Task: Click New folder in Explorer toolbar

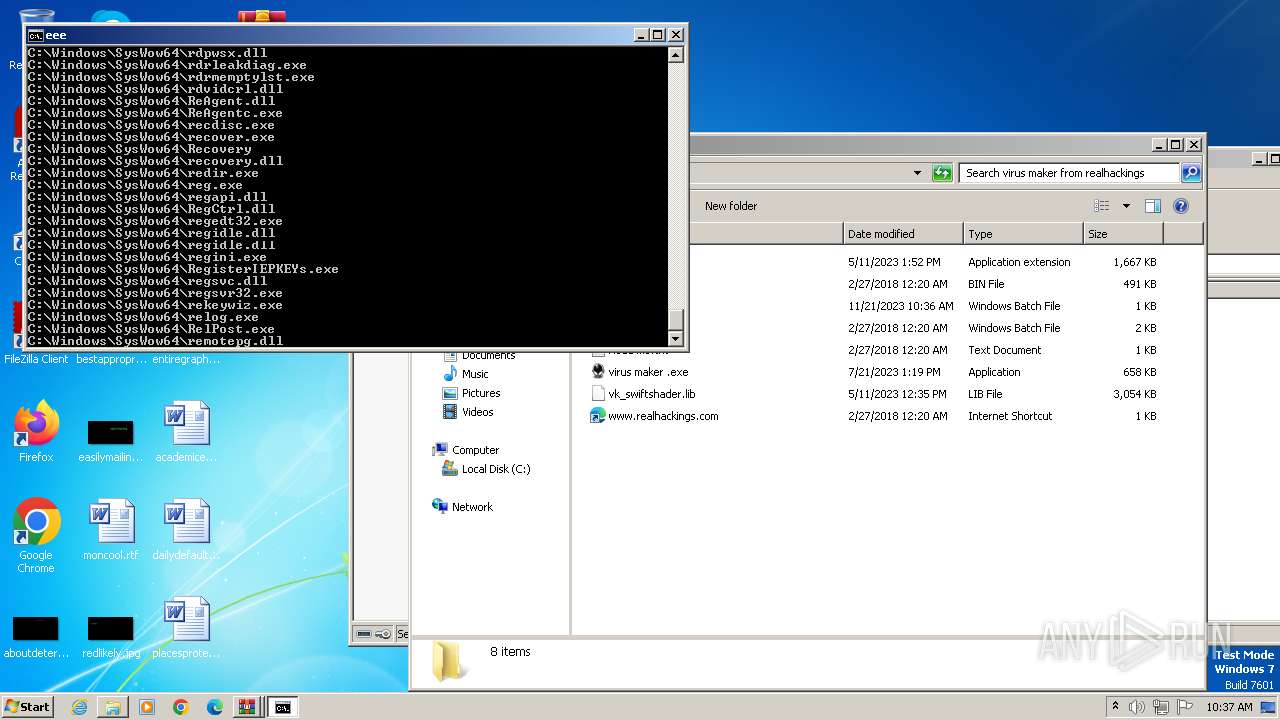Action: click(731, 206)
